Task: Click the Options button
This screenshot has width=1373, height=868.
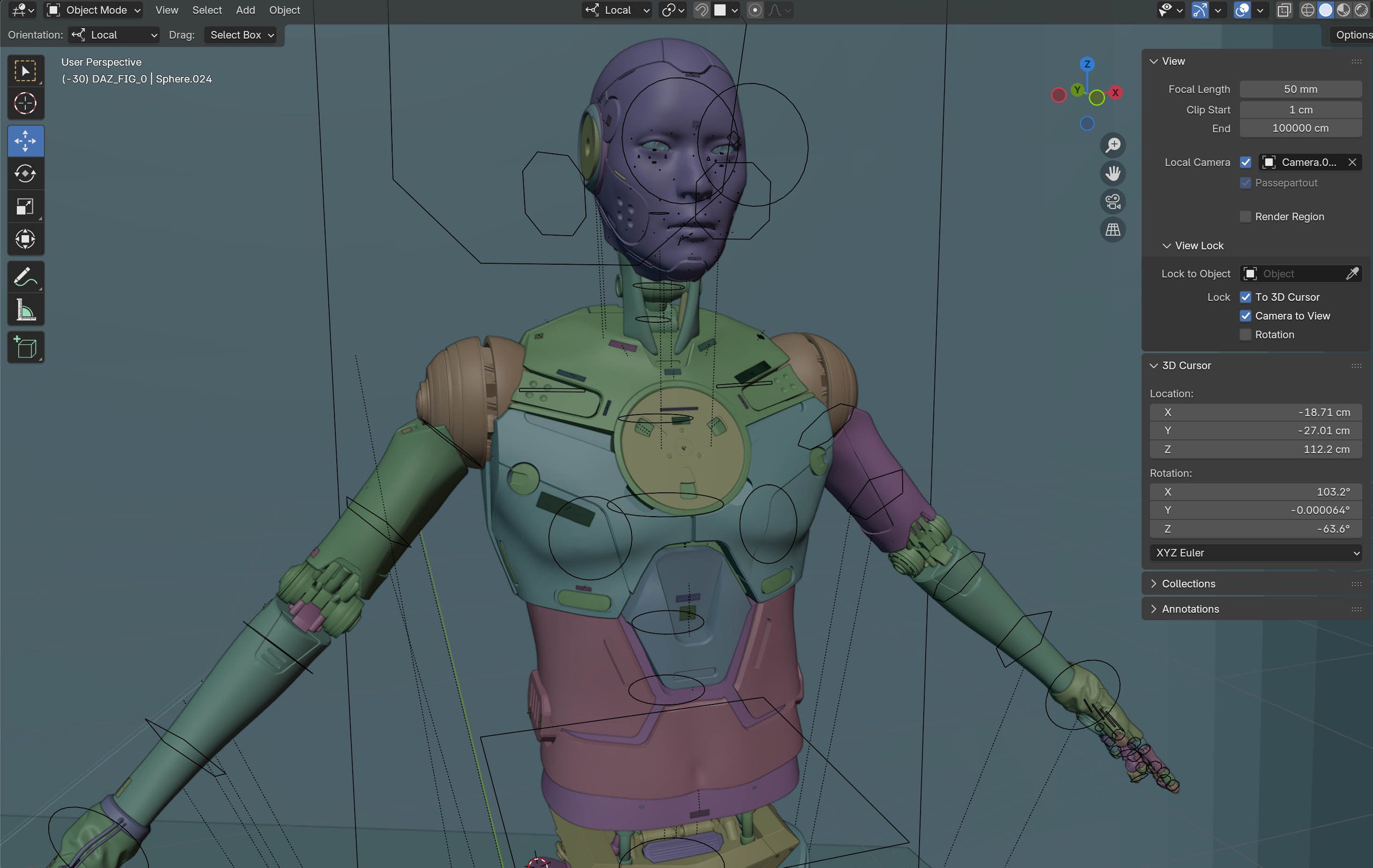Action: [x=1353, y=35]
